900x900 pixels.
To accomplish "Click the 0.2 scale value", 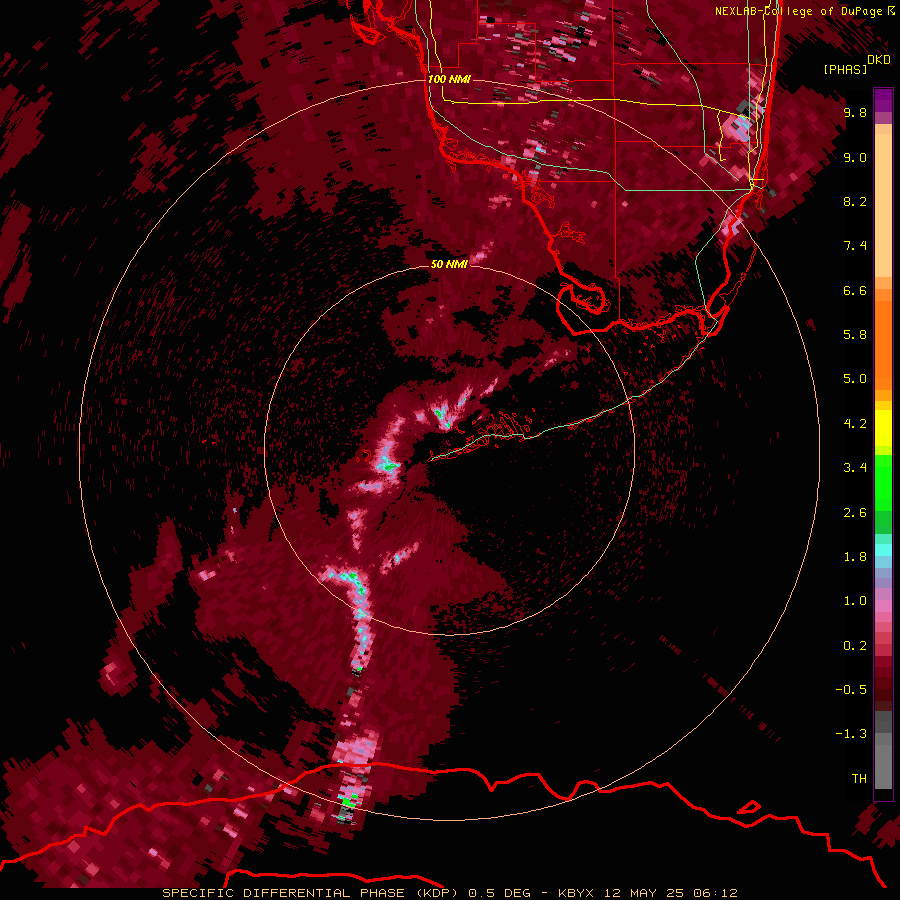I will (855, 646).
